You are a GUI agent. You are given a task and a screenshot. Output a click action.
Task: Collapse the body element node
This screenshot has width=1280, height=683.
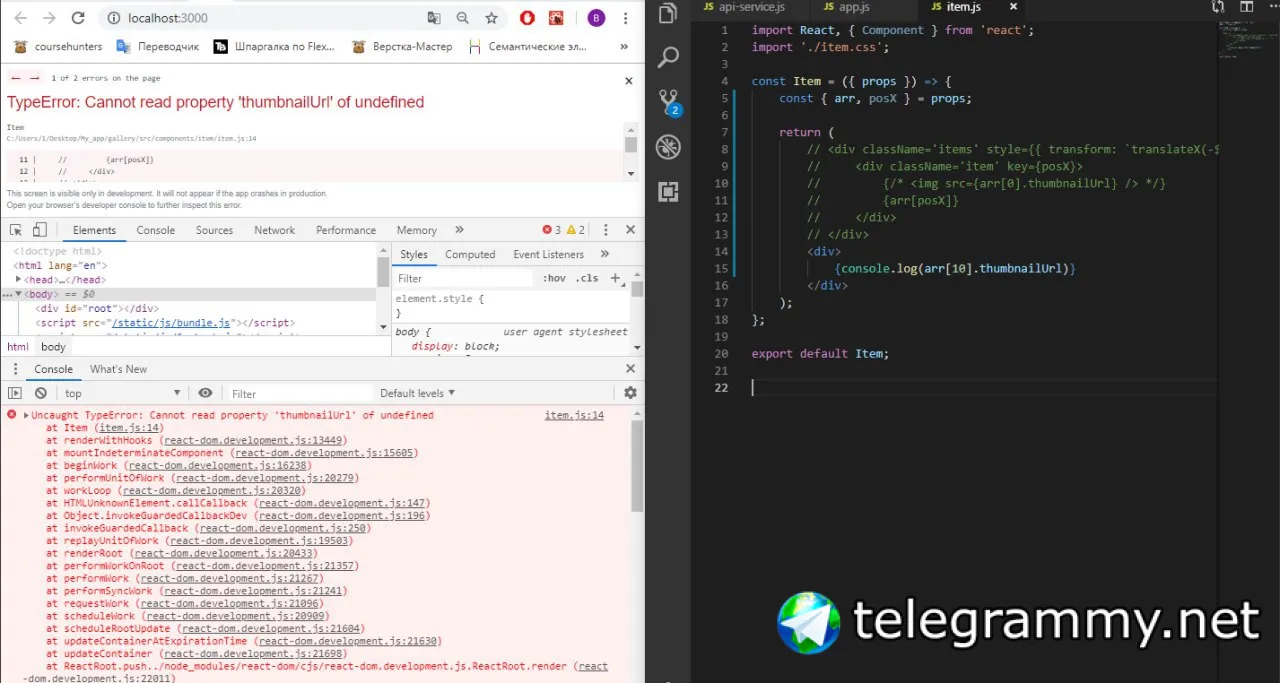(x=19, y=295)
